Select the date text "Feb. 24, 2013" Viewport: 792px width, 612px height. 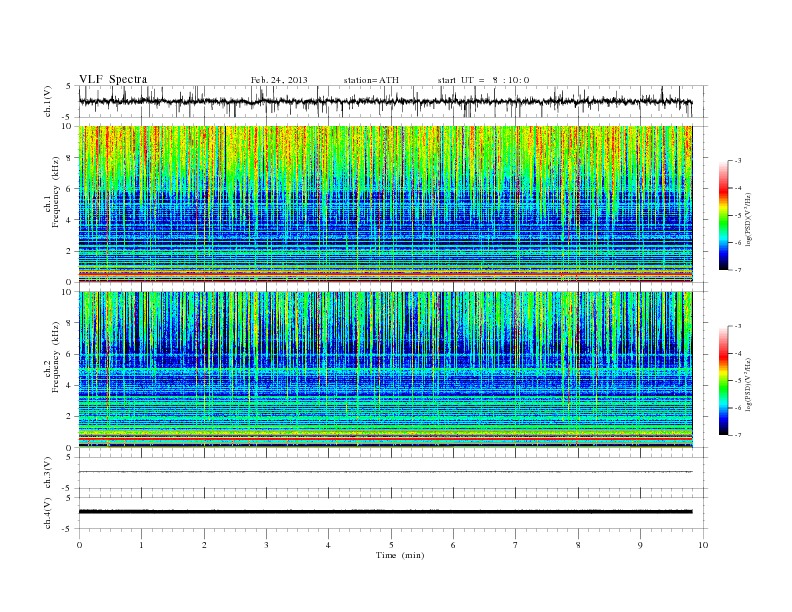[279, 80]
